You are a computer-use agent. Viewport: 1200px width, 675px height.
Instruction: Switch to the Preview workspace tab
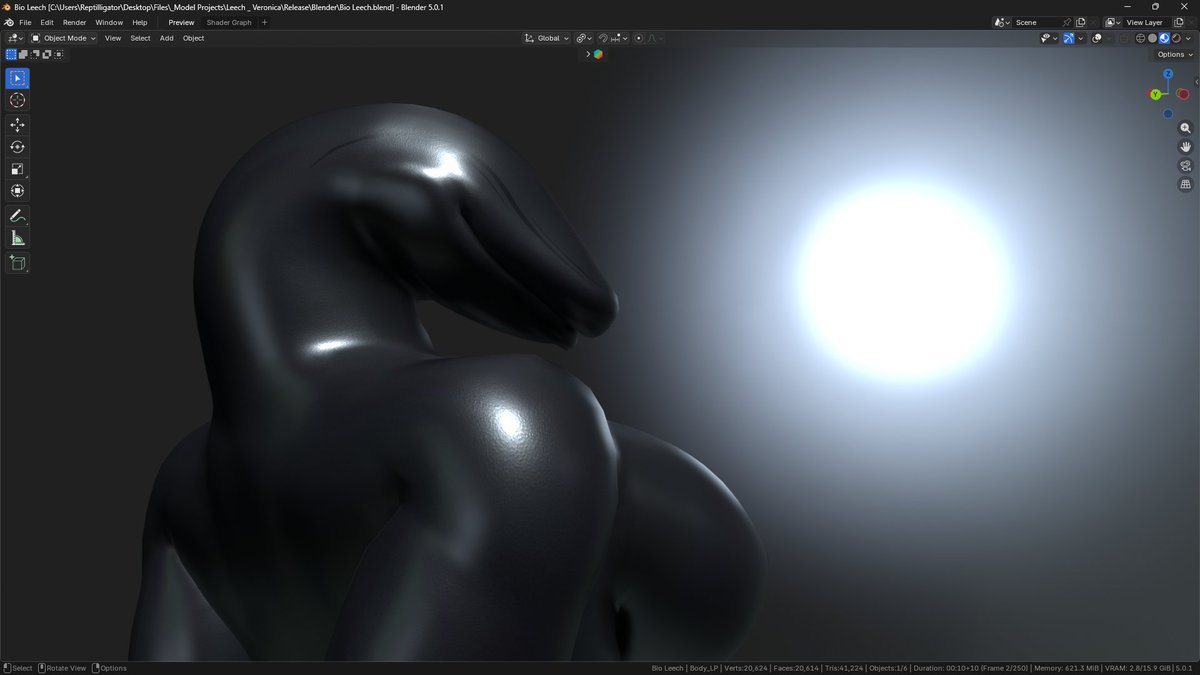click(x=181, y=22)
